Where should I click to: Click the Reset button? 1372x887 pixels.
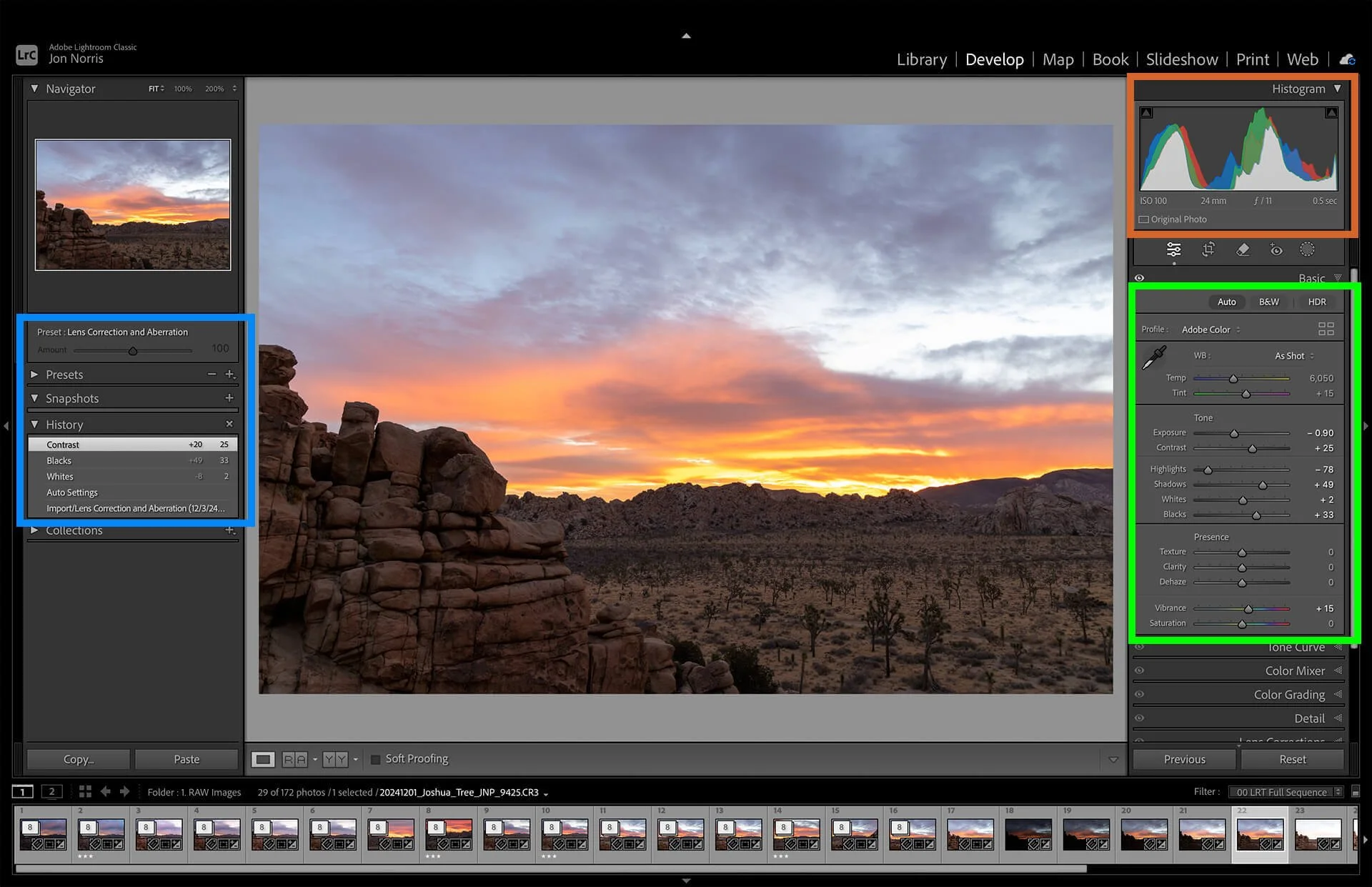(x=1292, y=759)
